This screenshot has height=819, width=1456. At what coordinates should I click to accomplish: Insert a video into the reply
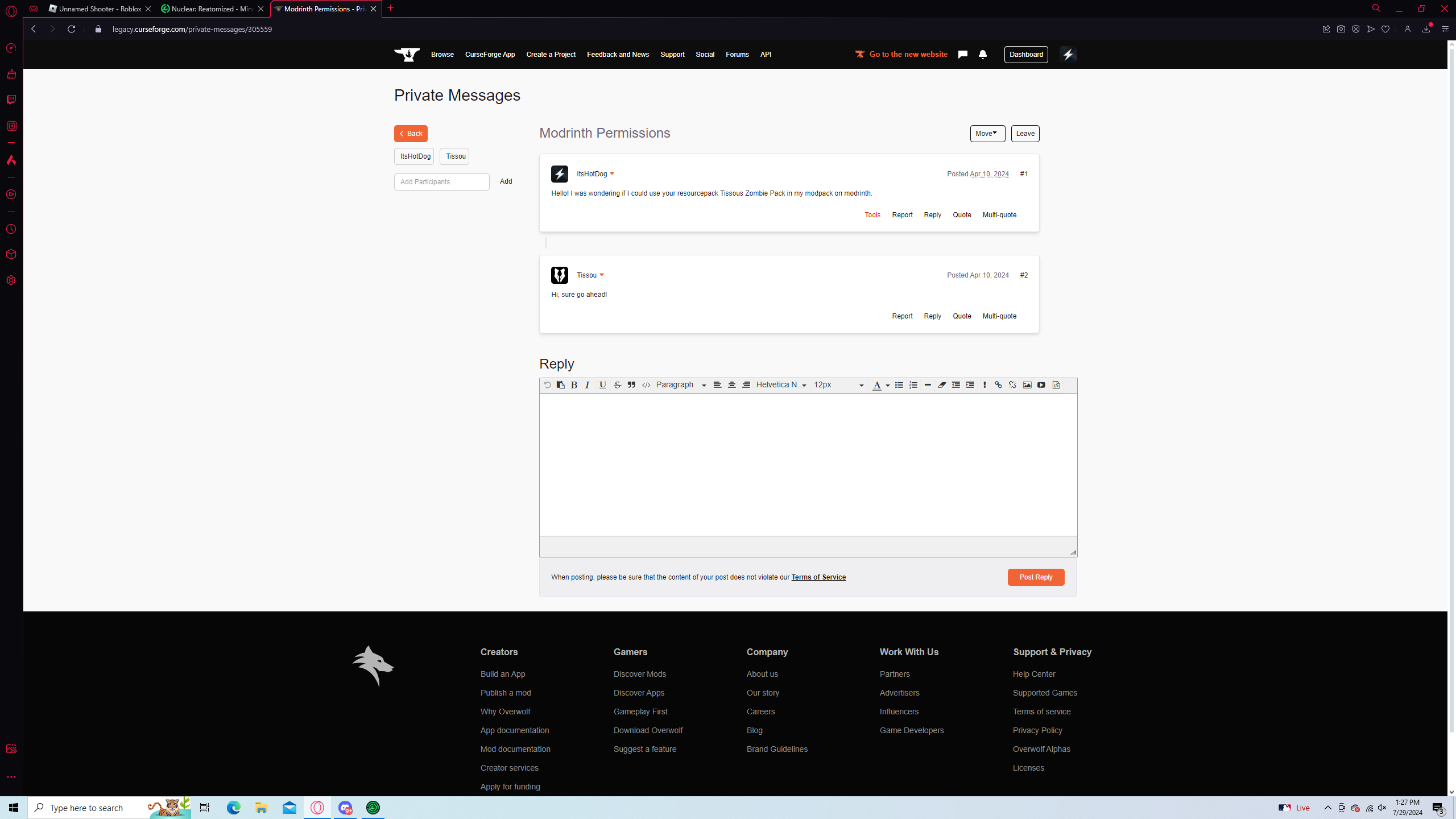(x=1041, y=385)
